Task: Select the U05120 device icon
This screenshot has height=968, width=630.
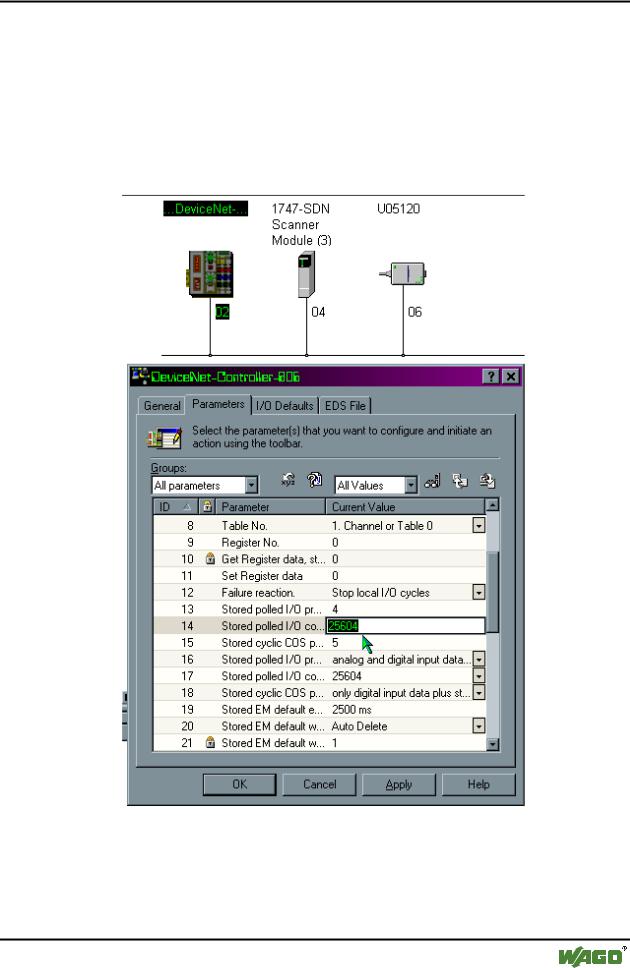Action: click(x=403, y=273)
